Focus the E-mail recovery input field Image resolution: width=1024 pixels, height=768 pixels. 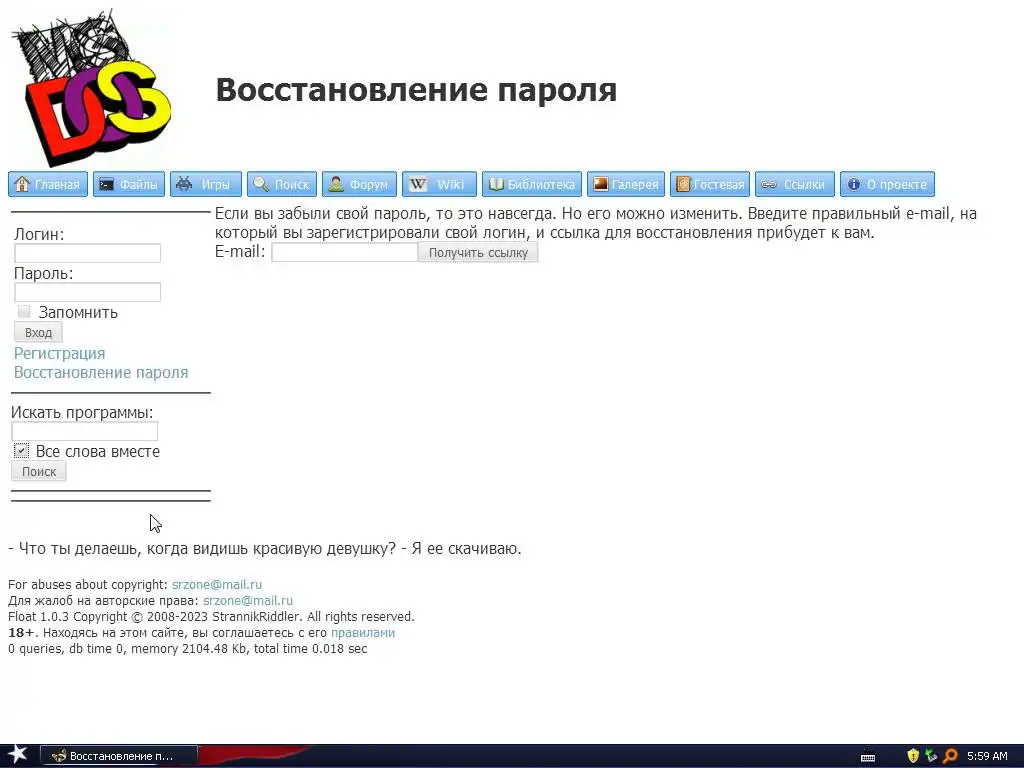coord(344,252)
